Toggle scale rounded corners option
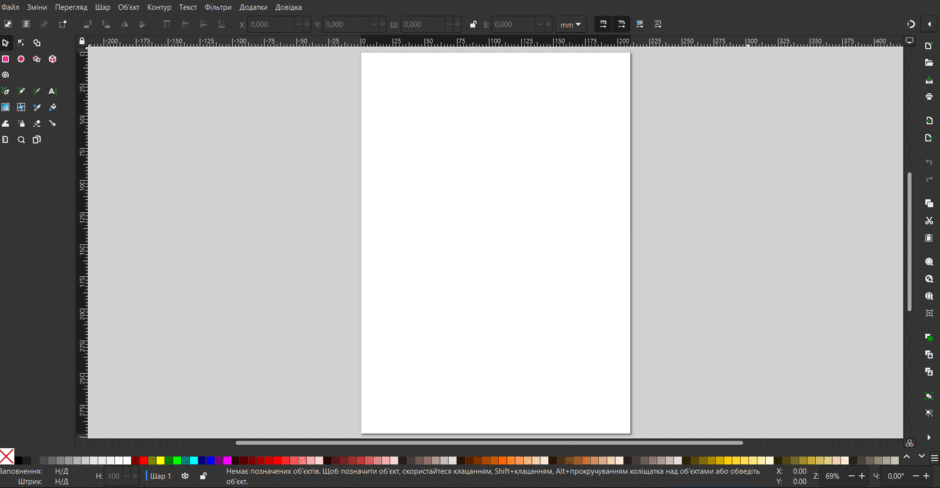 [x=622, y=25]
